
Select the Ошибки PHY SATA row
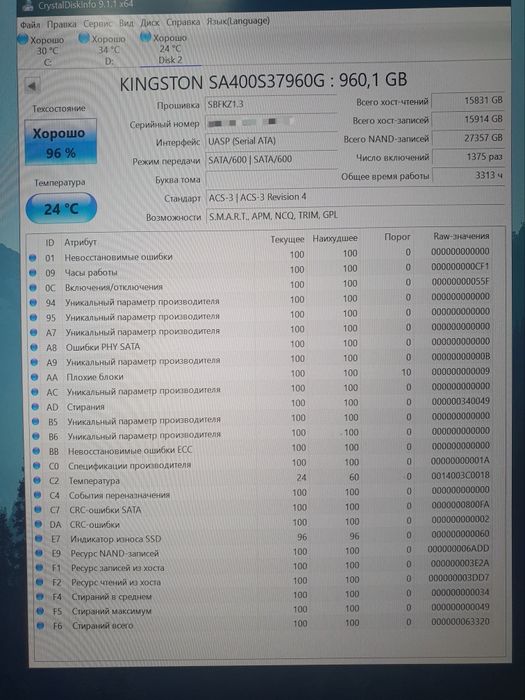coord(262,345)
